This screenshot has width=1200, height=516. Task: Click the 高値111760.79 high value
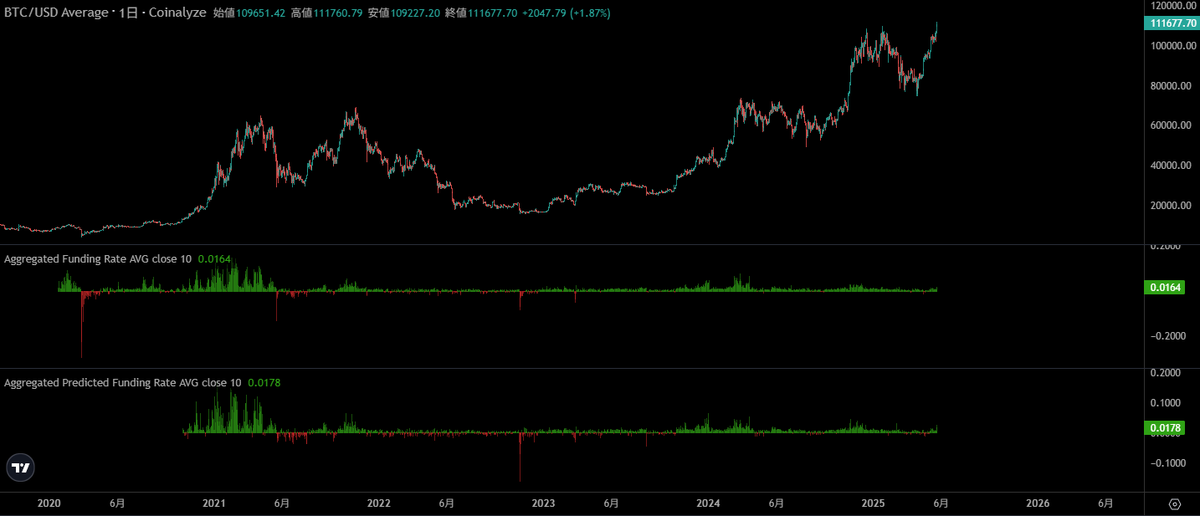327,13
